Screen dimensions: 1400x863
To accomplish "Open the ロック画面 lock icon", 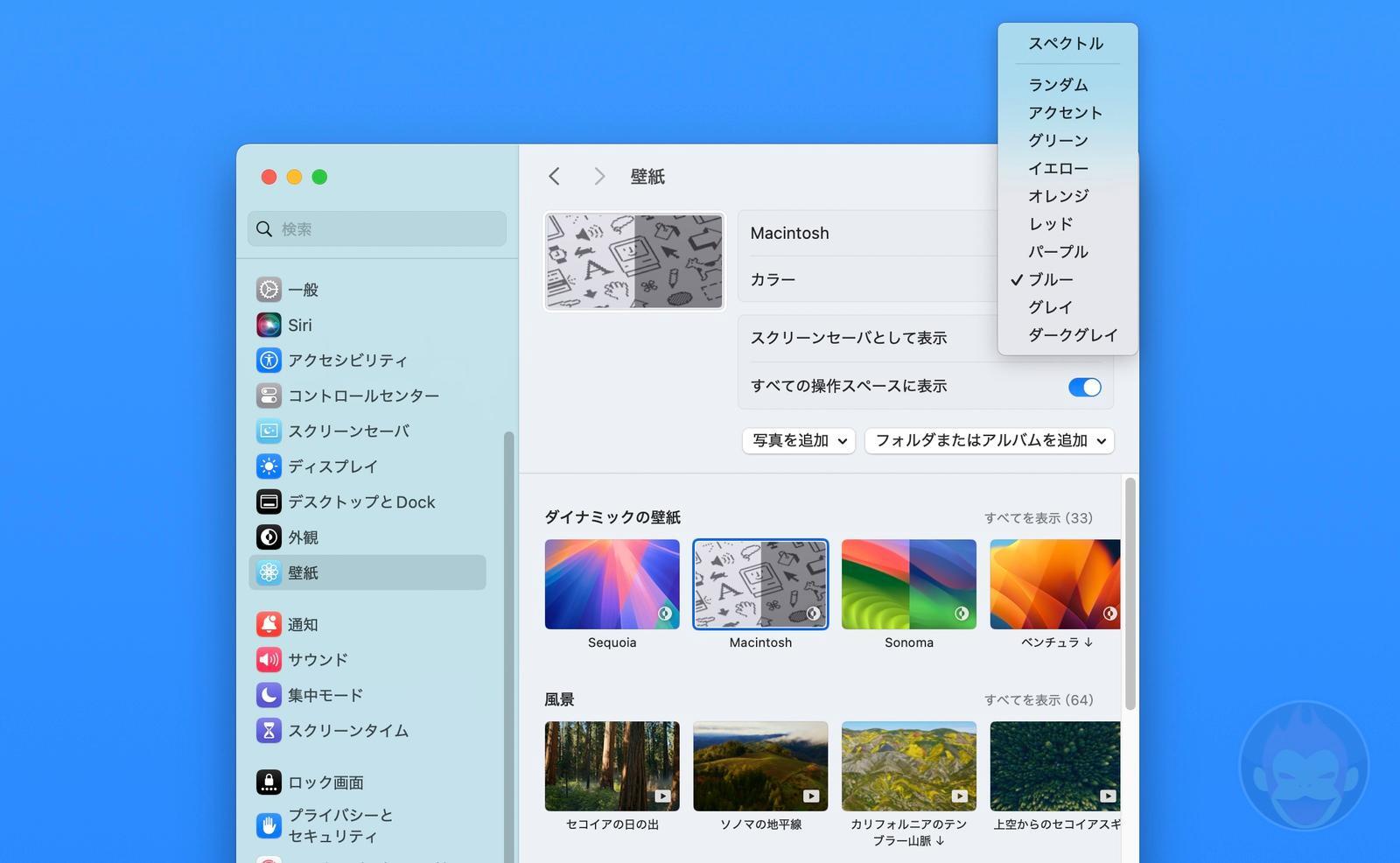I will pyautogui.click(x=269, y=782).
